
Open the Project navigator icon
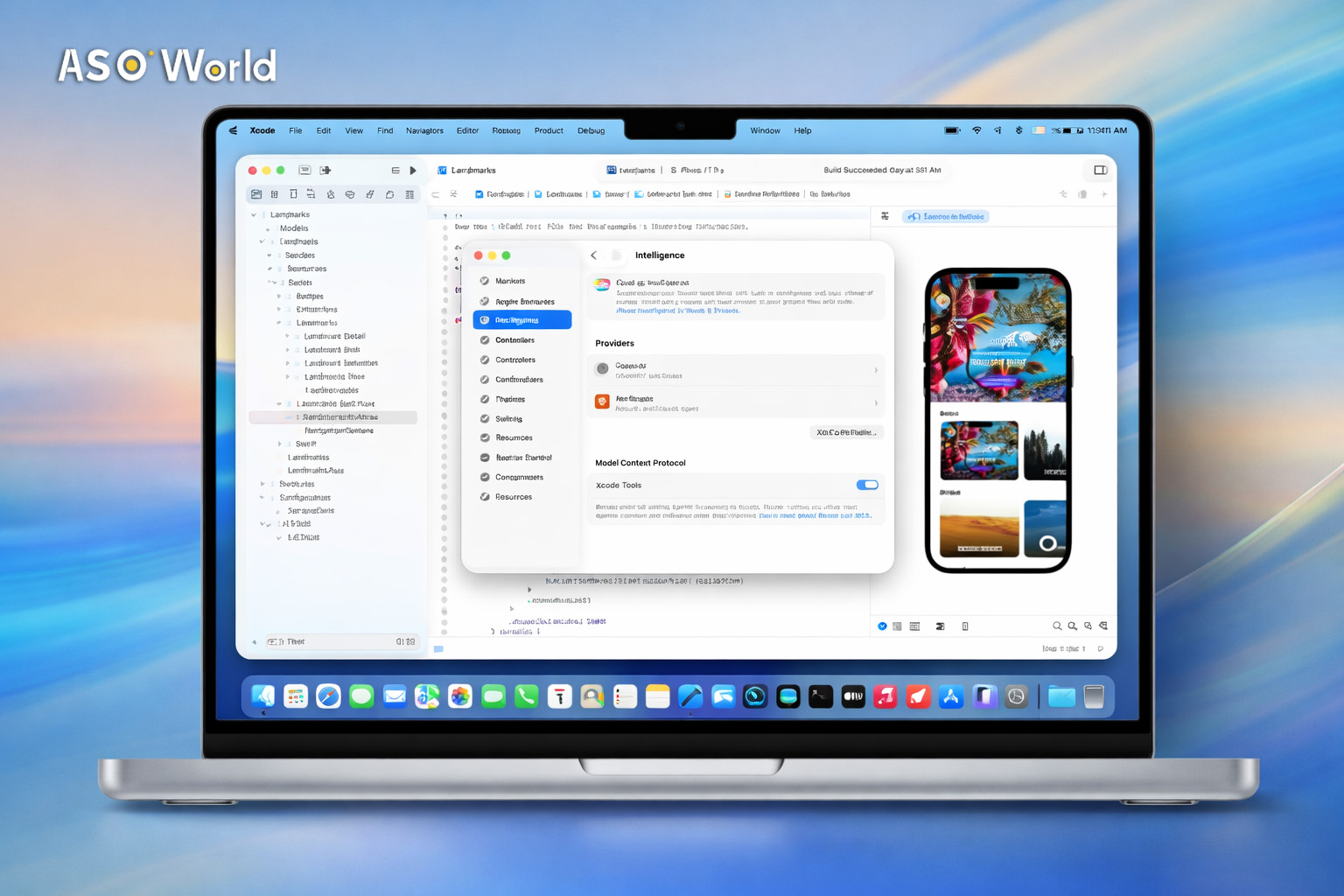[255, 194]
